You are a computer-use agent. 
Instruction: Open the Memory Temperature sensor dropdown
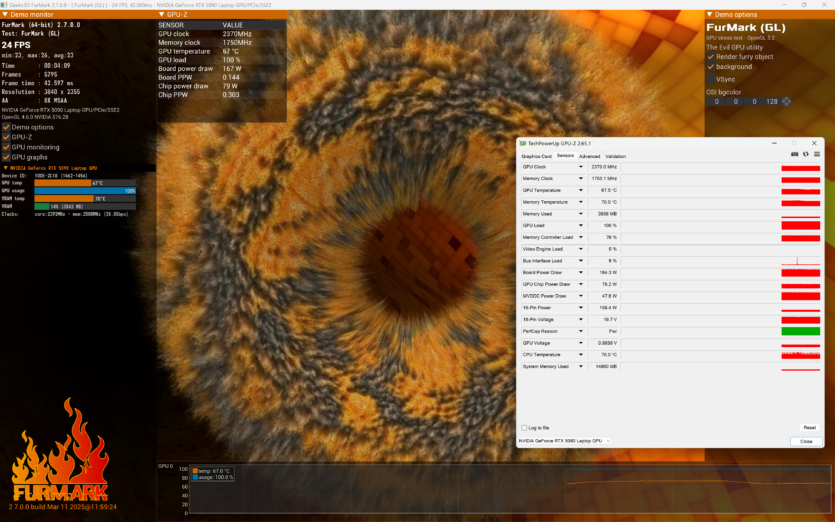coord(580,202)
